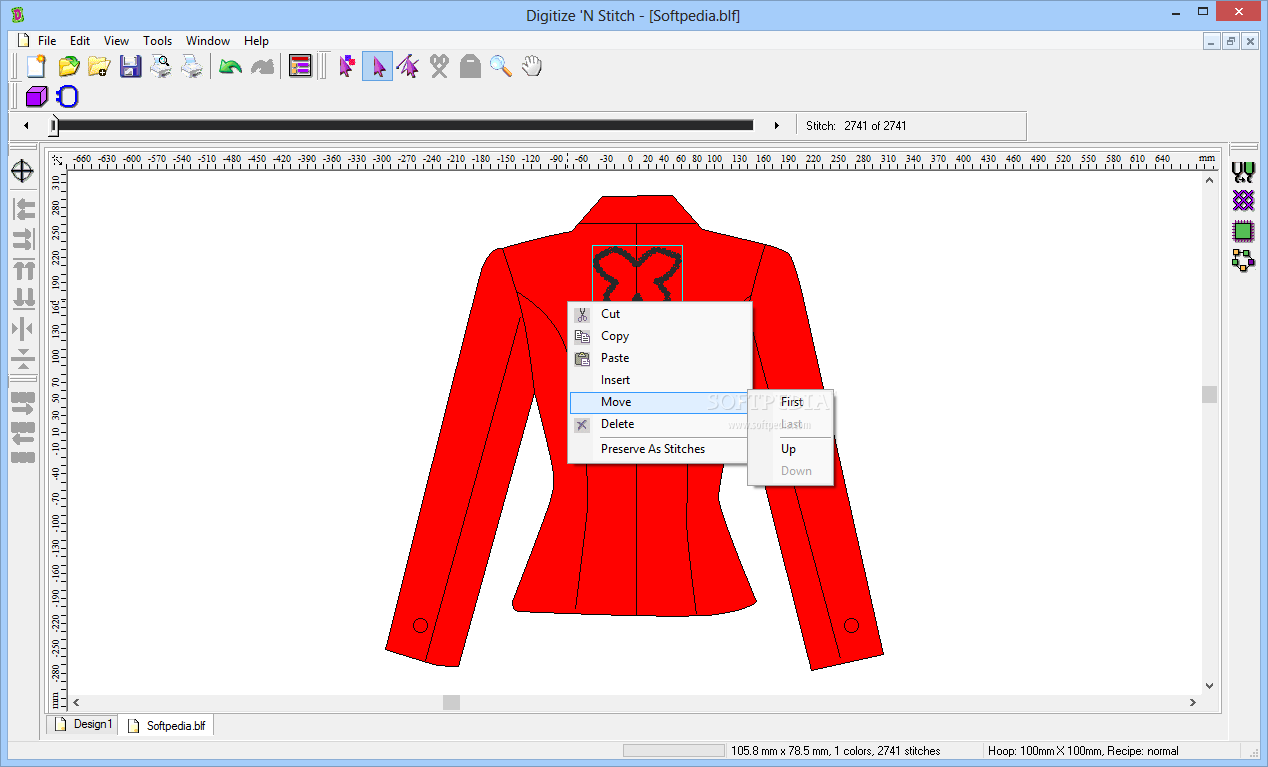Image resolution: width=1268 pixels, height=767 pixels.
Task: Open the View menu
Action: coord(117,41)
